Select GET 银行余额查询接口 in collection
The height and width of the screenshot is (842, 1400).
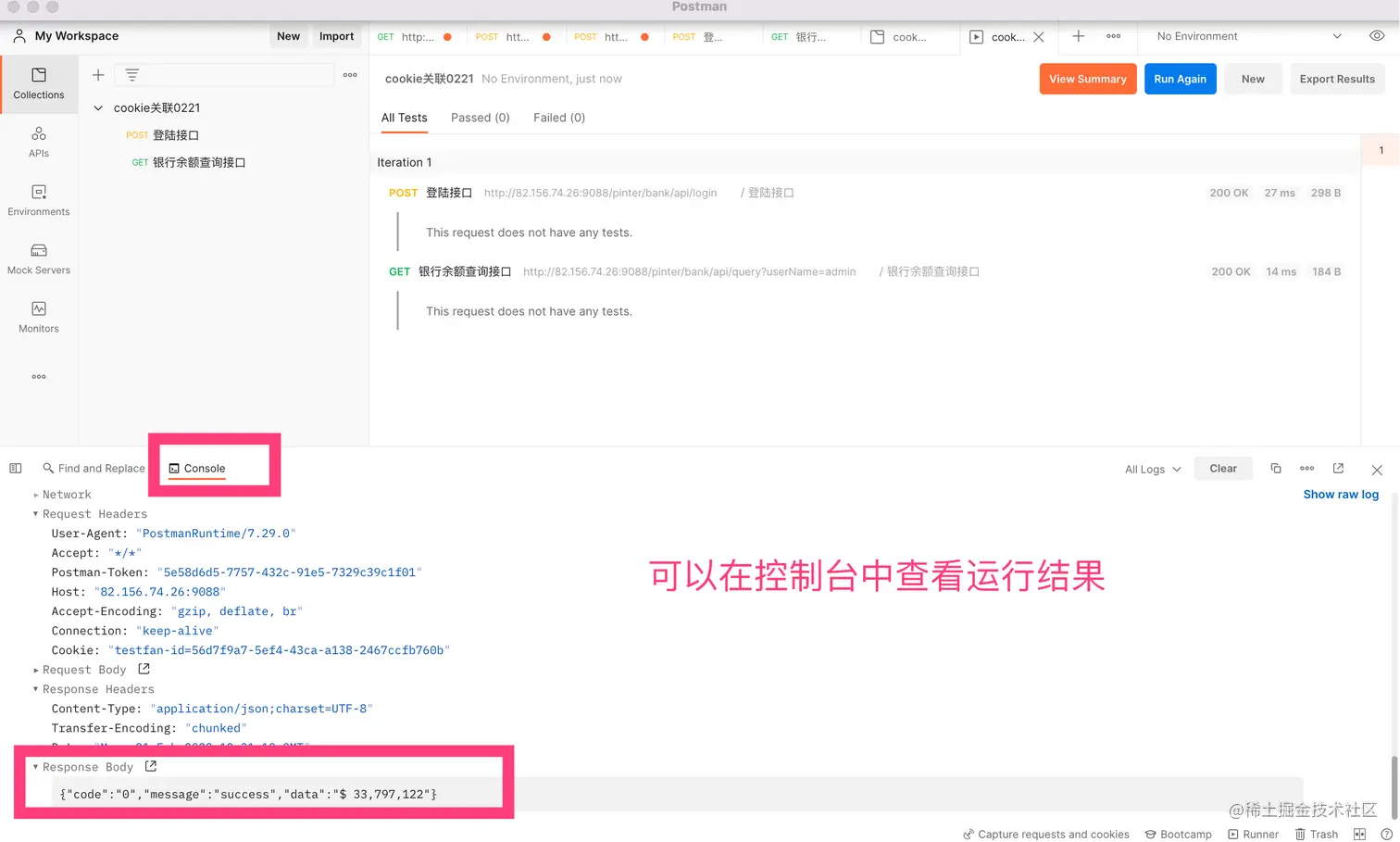[189, 162]
